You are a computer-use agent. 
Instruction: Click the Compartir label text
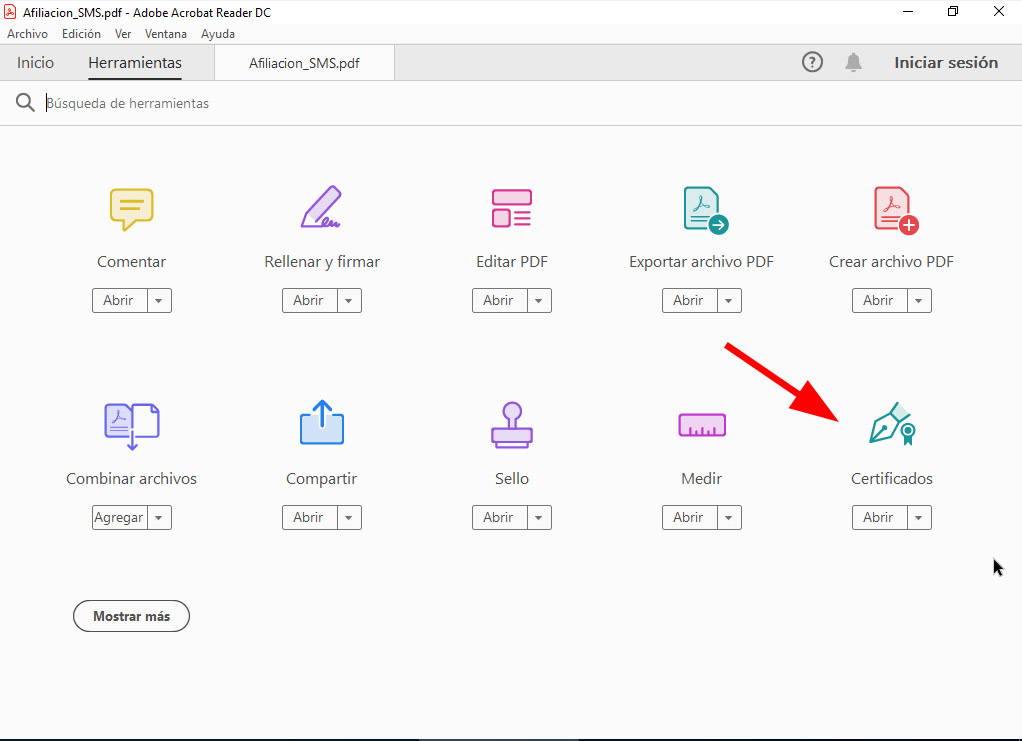pos(321,478)
